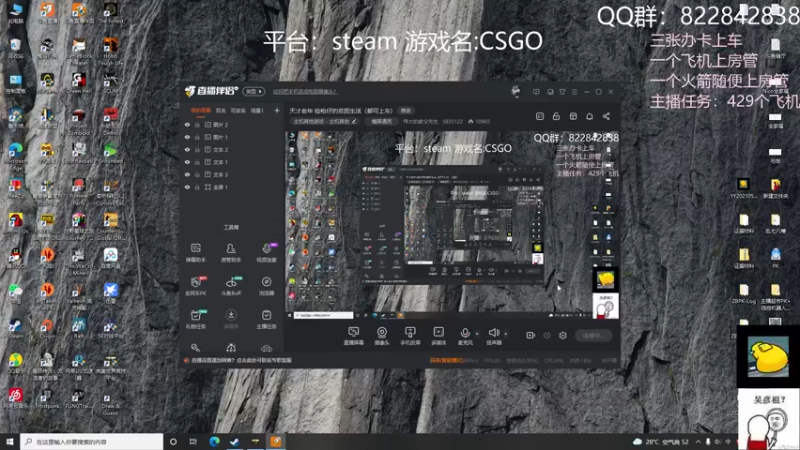Click the weather widget in the system tray
Viewport: 800px width, 450px height.
pyautogui.click(x=661, y=441)
